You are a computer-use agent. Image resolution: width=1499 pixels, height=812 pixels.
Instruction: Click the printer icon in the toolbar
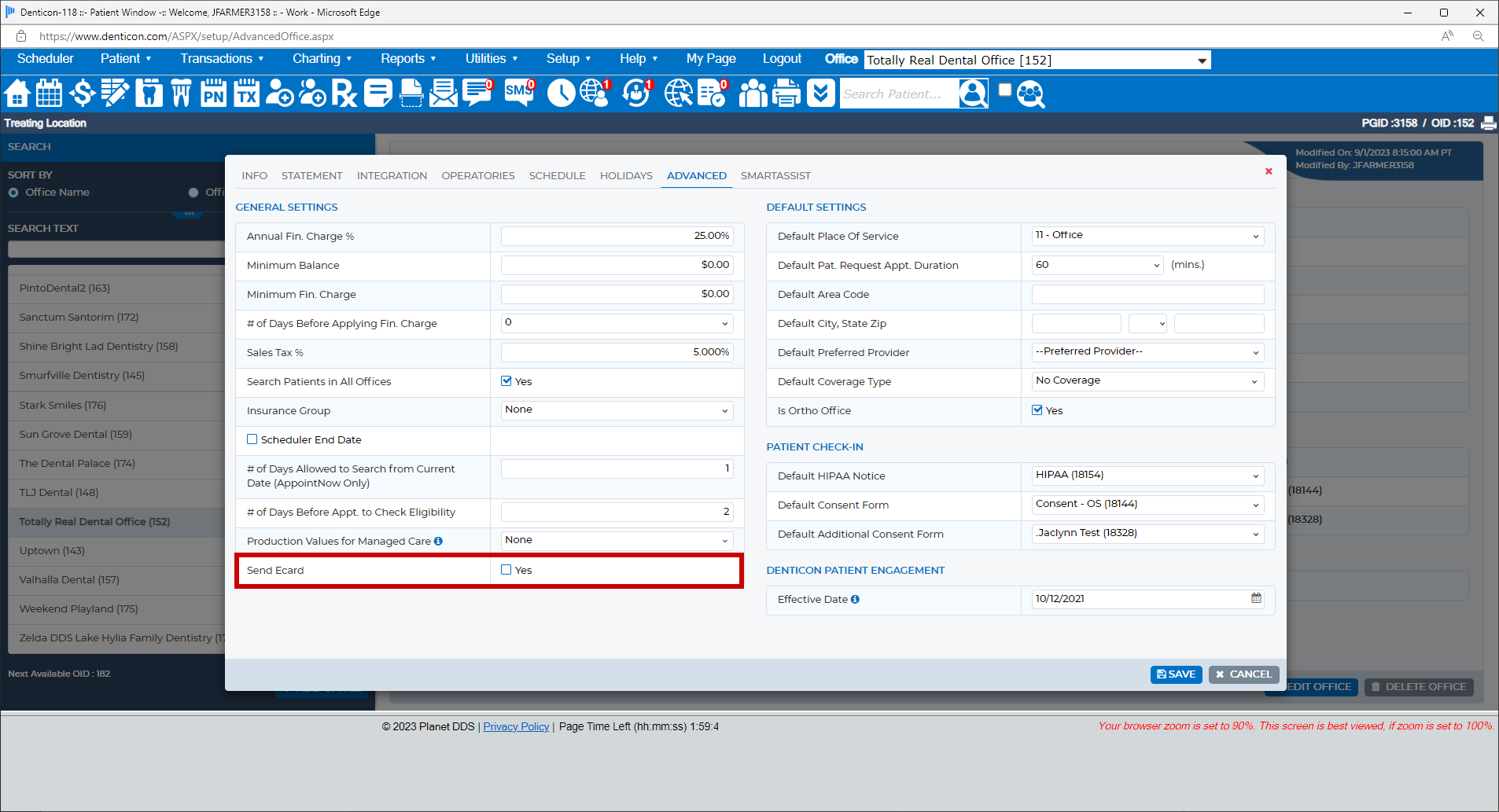point(786,94)
